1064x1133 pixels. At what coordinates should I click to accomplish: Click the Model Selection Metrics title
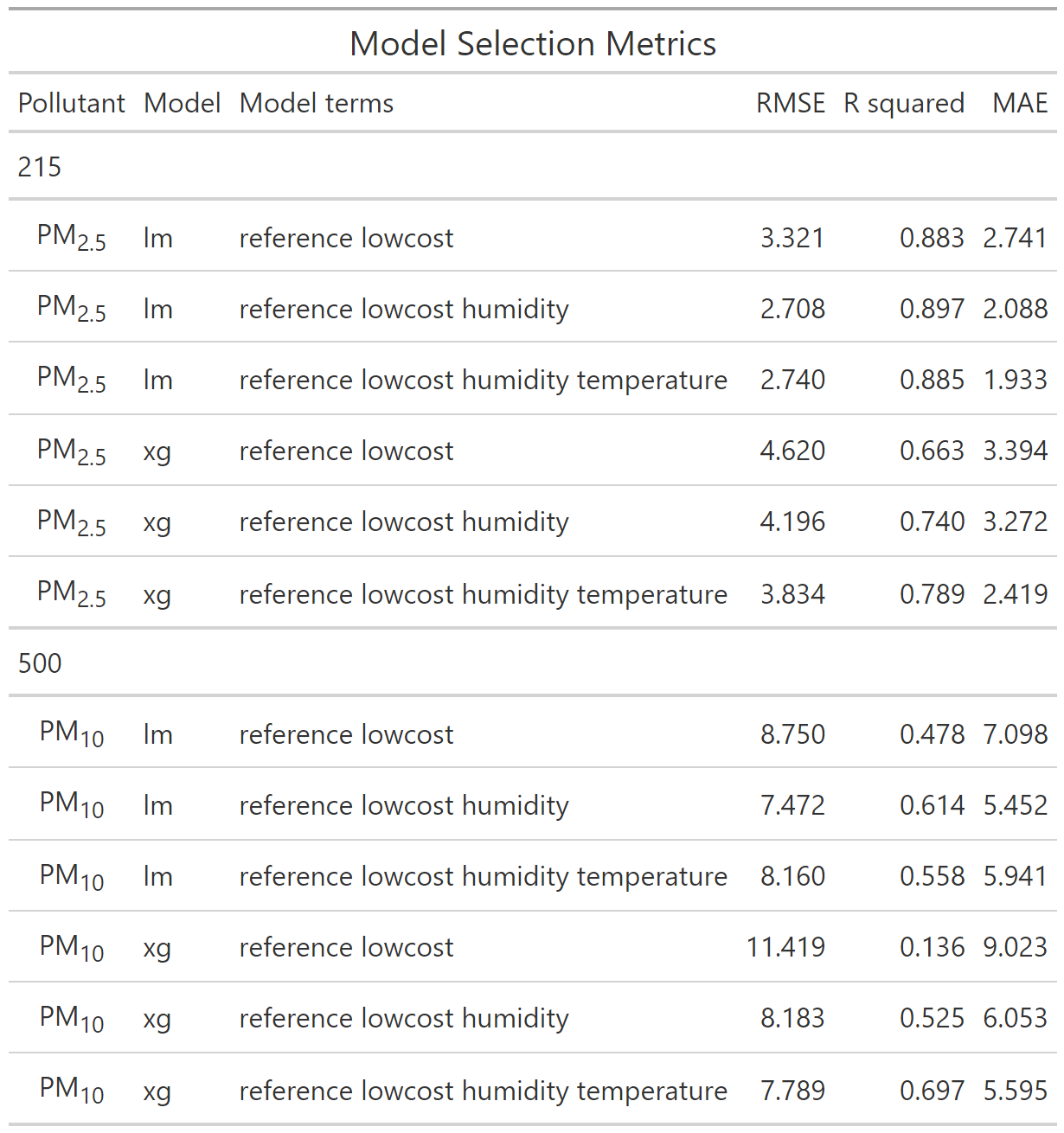[x=533, y=43]
